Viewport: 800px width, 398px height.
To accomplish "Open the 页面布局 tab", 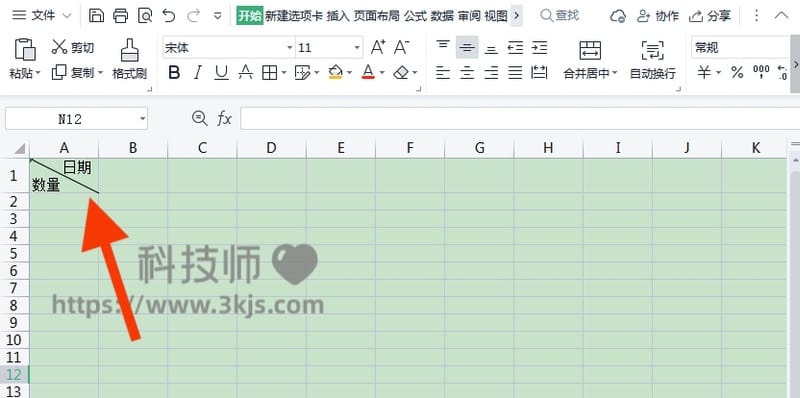I will (377, 16).
